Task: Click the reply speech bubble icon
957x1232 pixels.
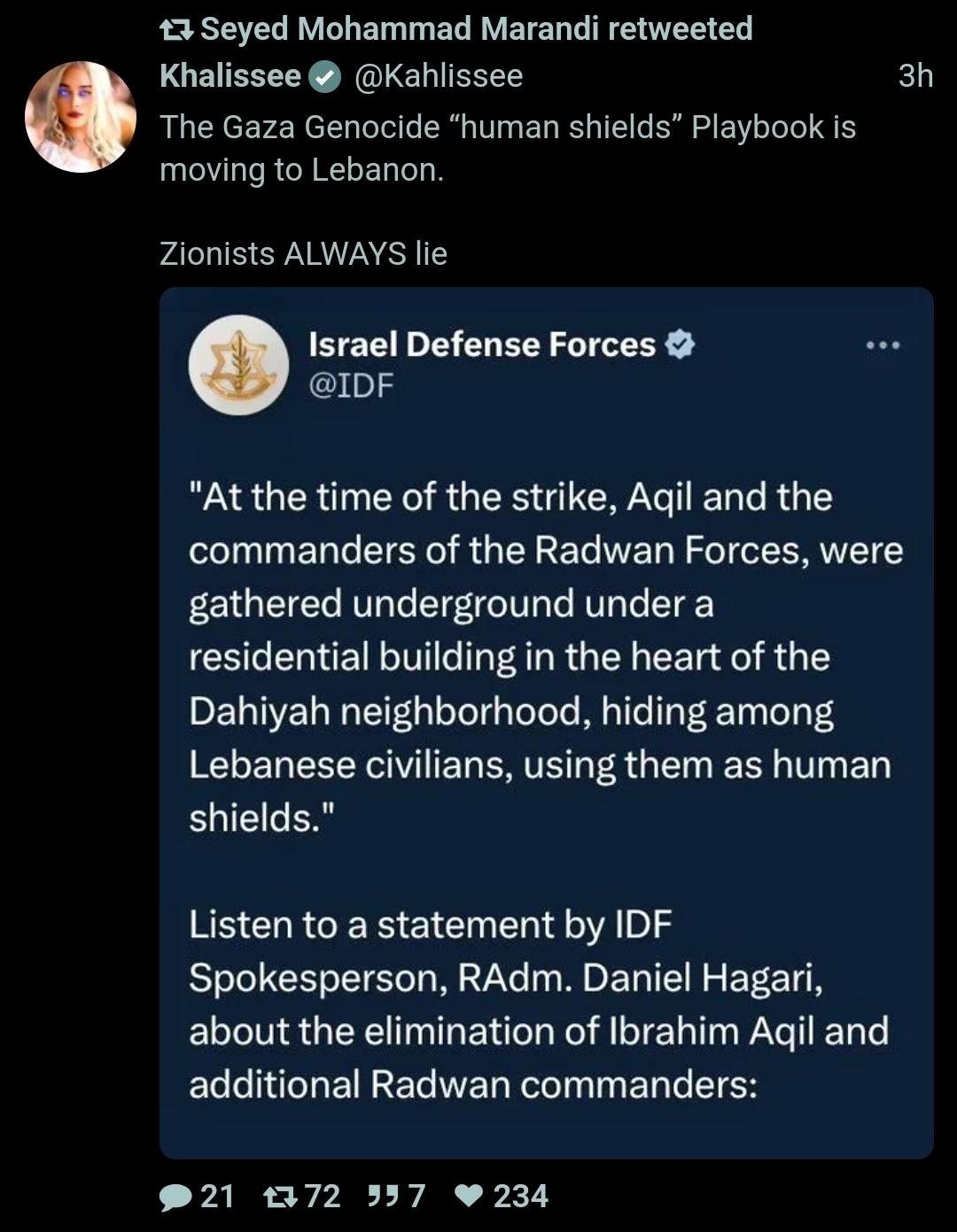Action: [175, 1197]
